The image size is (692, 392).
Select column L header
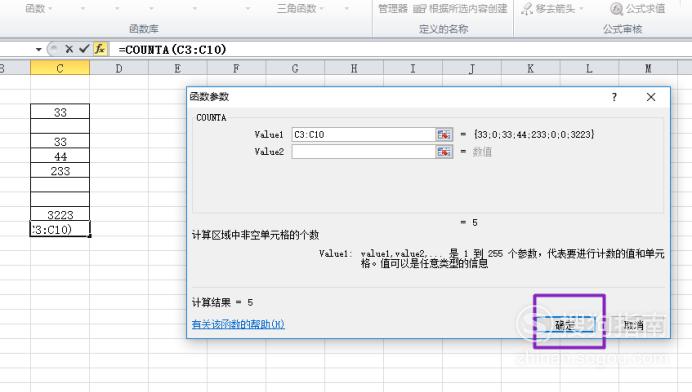(x=589, y=68)
